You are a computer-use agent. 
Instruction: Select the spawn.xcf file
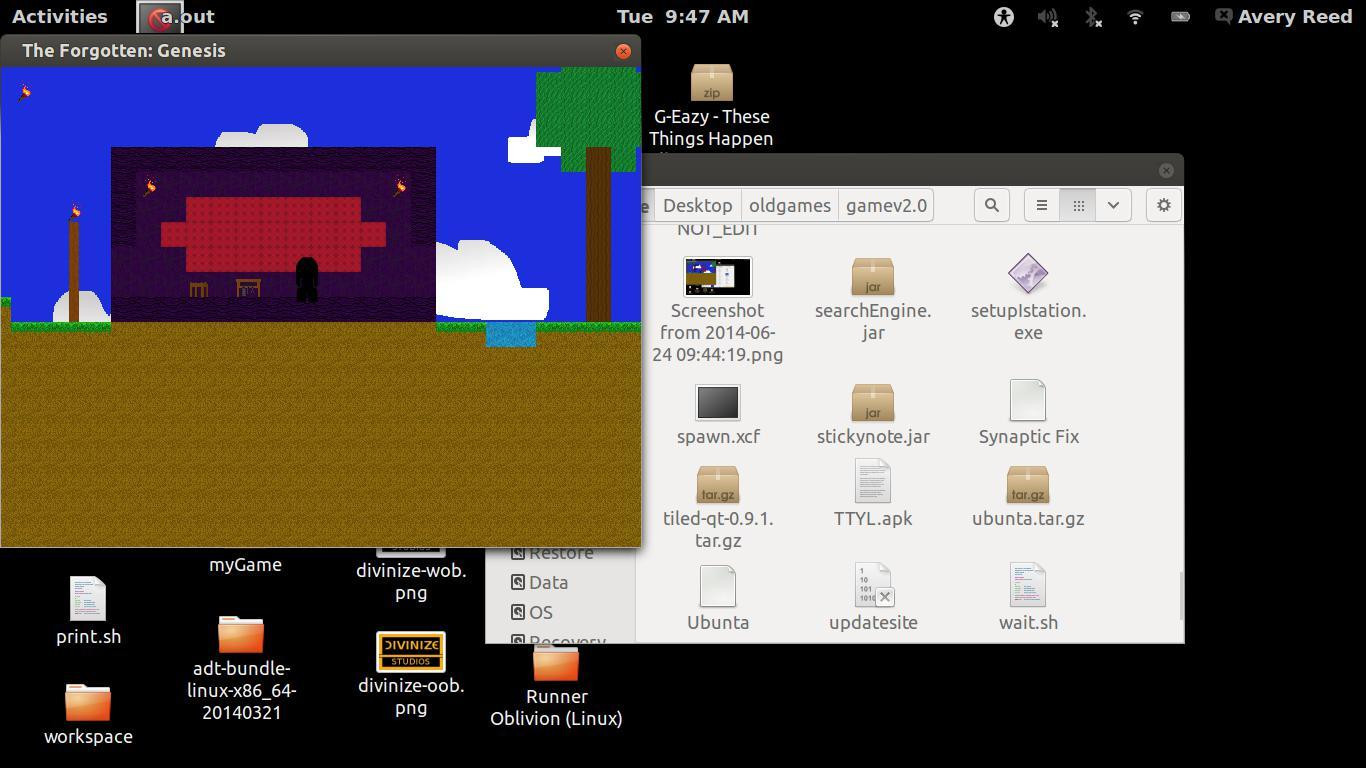pyautogui.click(x=718, y=414)
